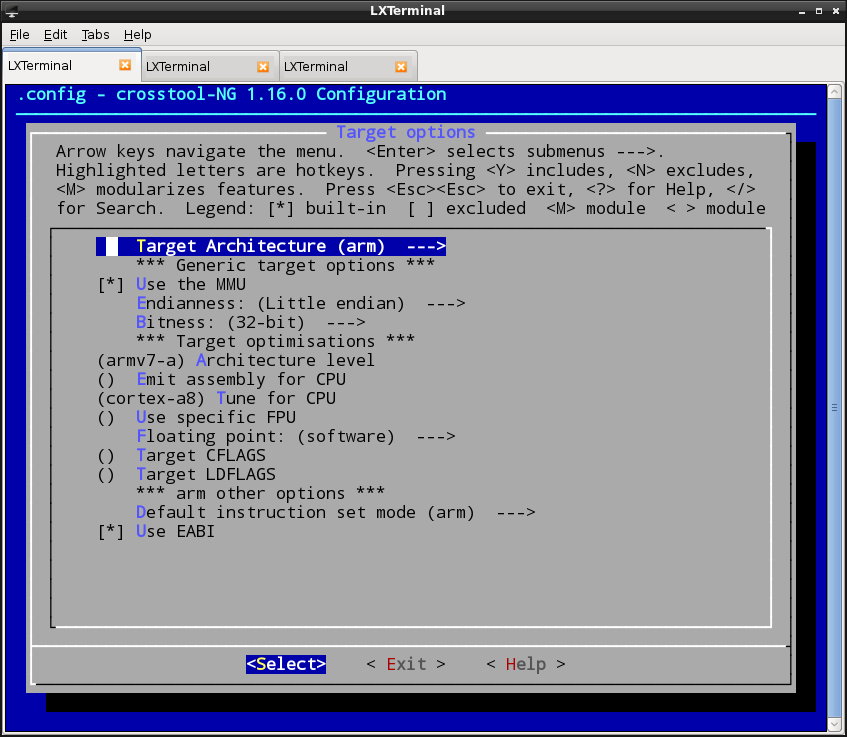Click the arm other options heading
Screen dimensions: 847x737
260,493
